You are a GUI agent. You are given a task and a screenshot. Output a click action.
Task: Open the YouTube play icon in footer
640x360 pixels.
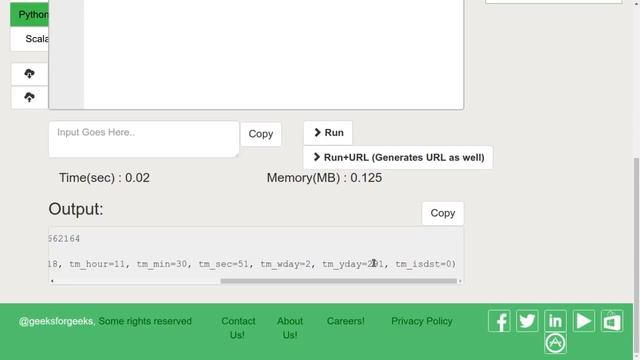click(x=584, y=321)
